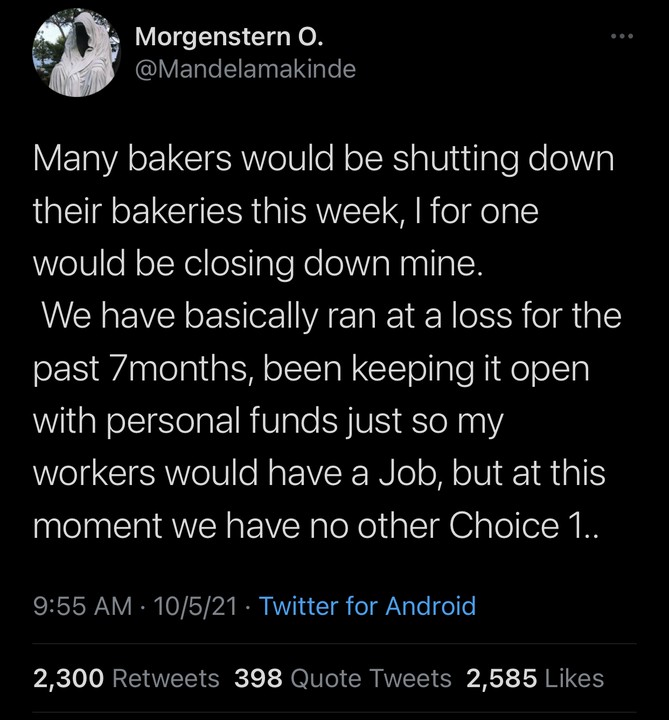Click the number 2,585 like count
This screenshot has height=720, width=669.
pyautogui.click(x=502, y=678)
